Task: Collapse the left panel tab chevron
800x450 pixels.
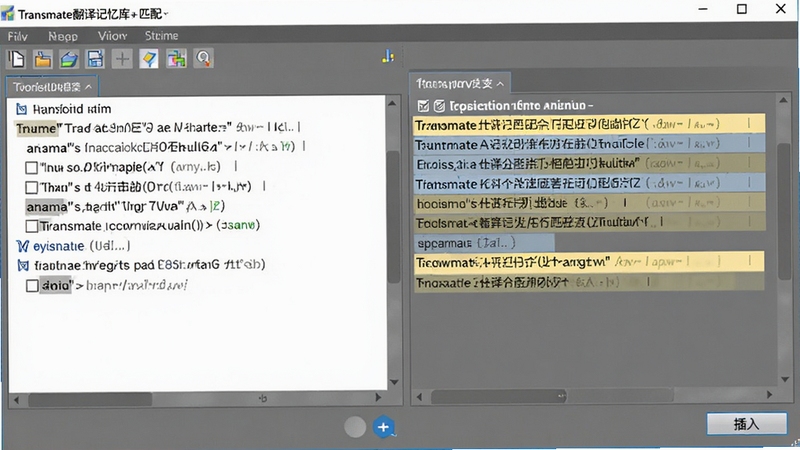Action: coord(88,87)
